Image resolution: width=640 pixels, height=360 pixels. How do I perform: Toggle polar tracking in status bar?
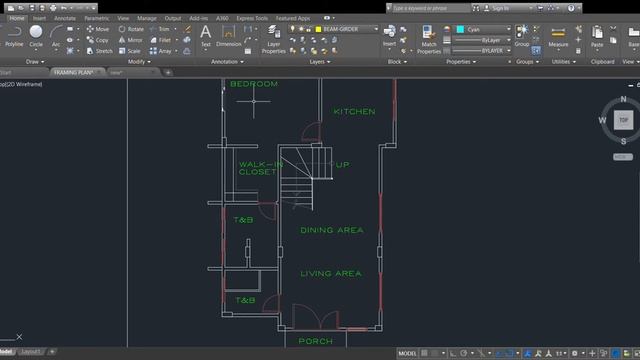464,353
